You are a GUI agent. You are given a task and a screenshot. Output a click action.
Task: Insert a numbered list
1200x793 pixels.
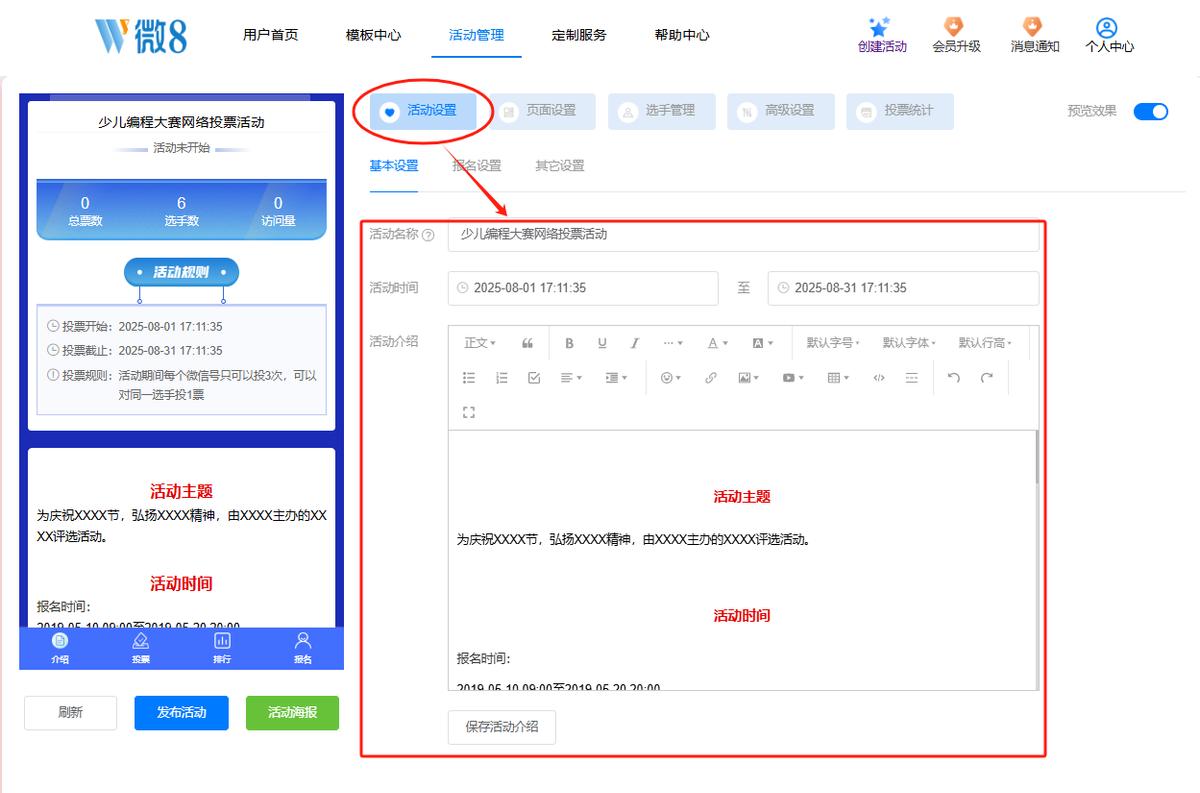[x=501, y=378]
